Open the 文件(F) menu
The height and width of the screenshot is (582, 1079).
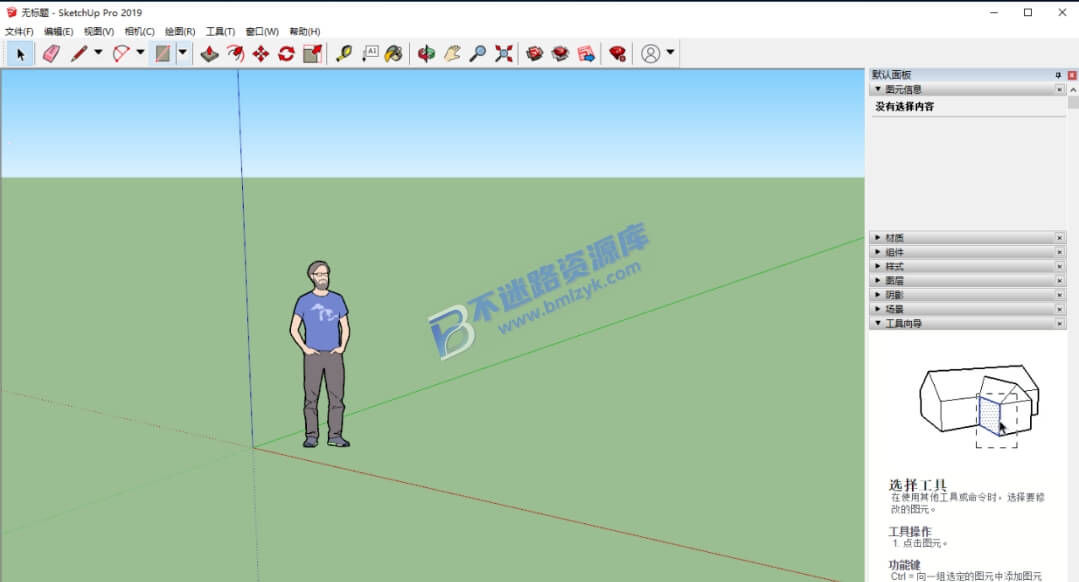pos(19,32)
